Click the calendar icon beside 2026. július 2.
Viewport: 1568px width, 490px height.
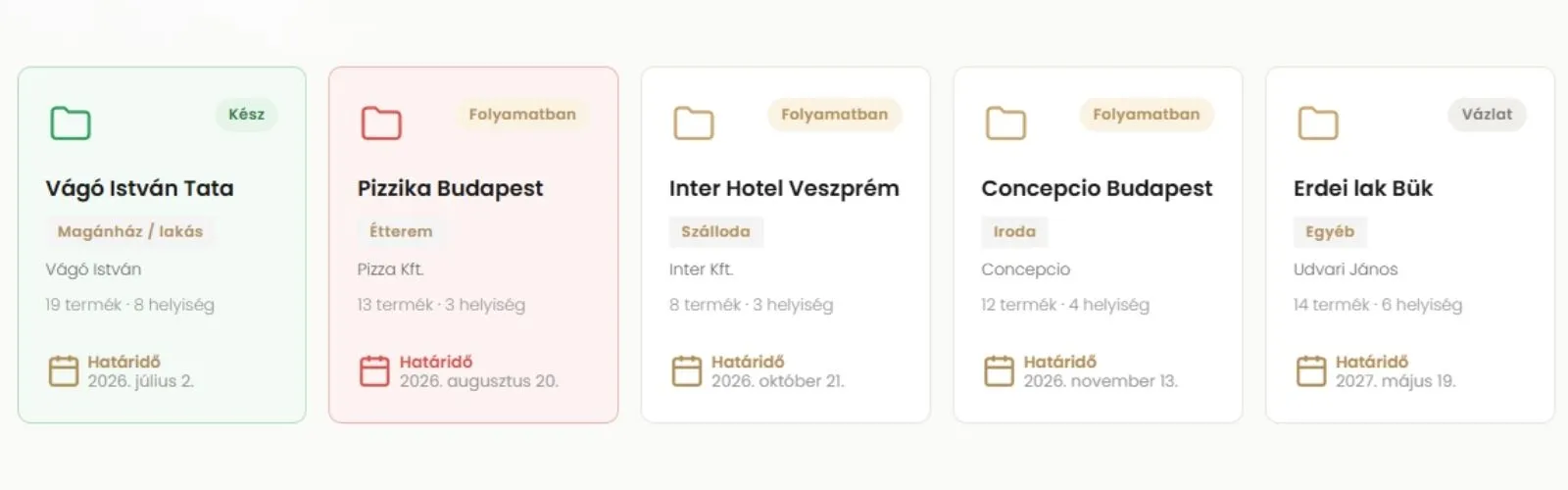point(64,371)
